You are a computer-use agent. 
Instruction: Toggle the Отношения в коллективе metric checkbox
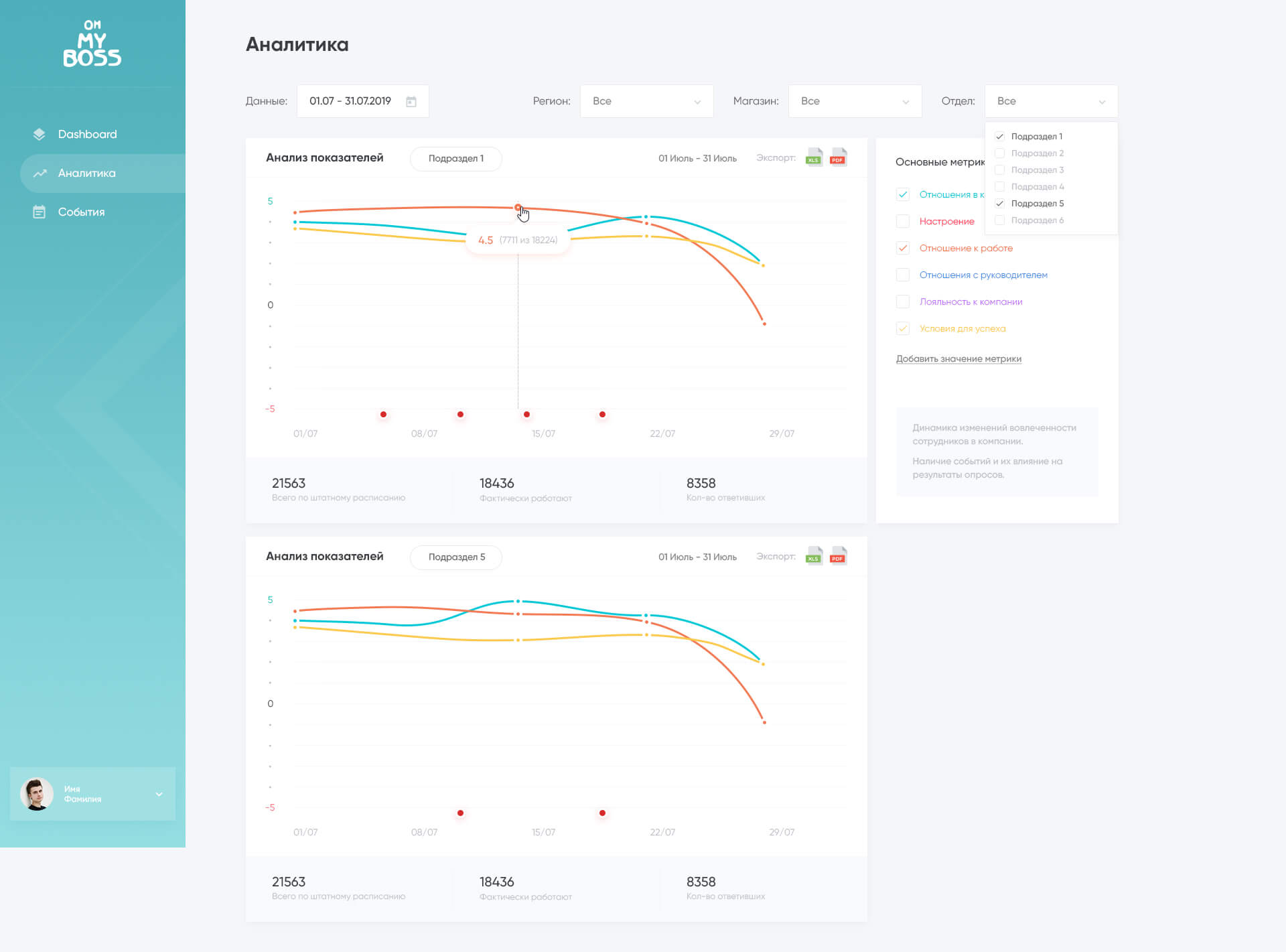903,194
